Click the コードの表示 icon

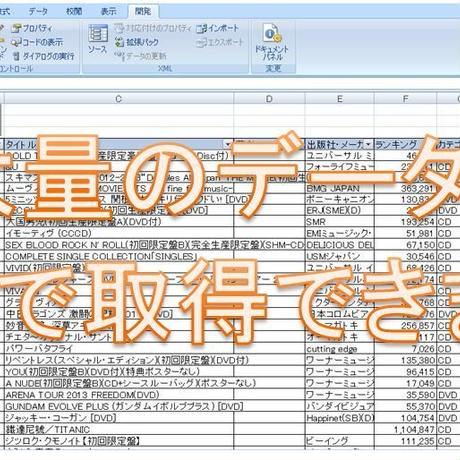point(16,42)
